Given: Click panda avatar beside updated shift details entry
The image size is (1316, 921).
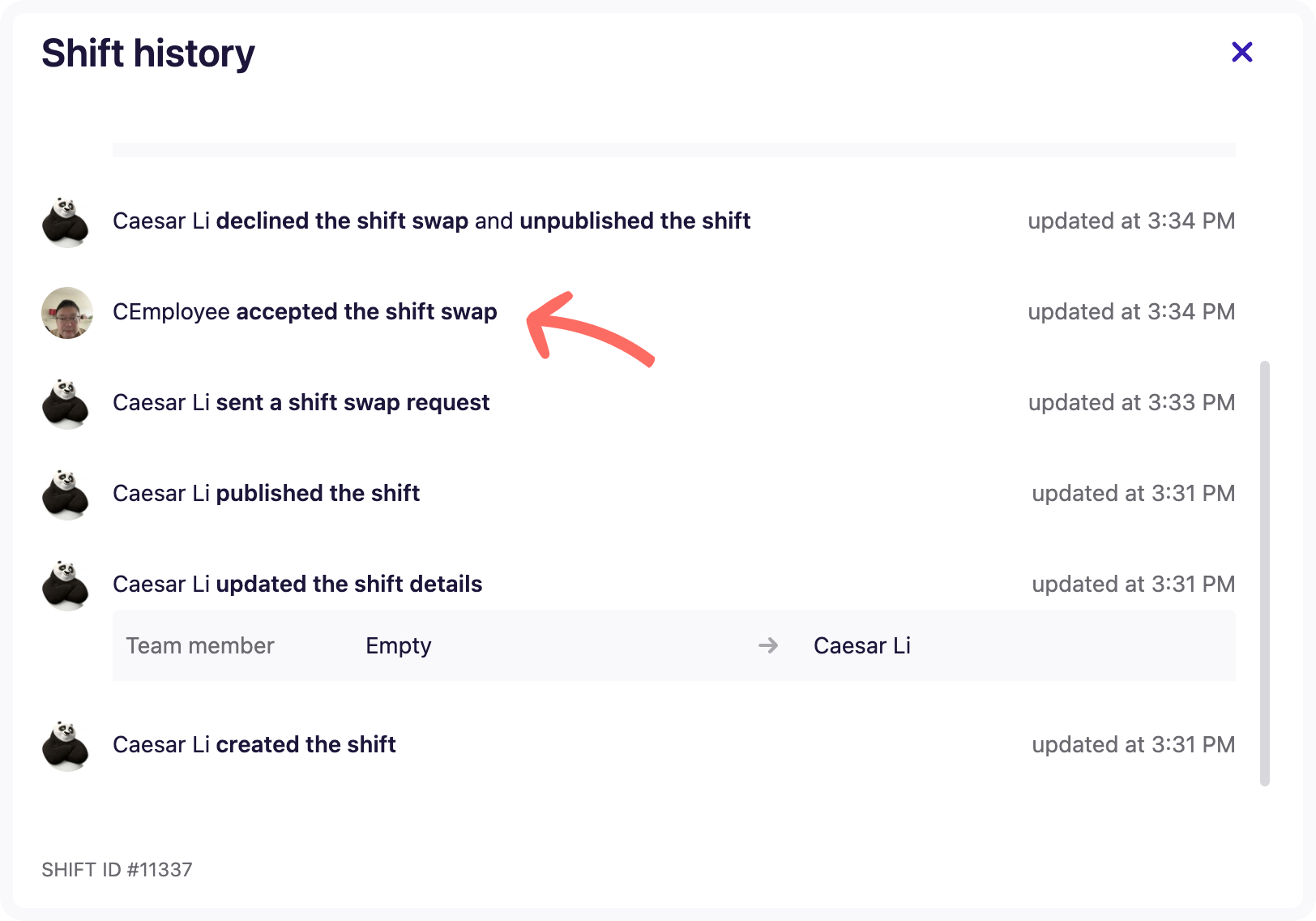Looking at the screenshot, I should (x=66, y=585).
